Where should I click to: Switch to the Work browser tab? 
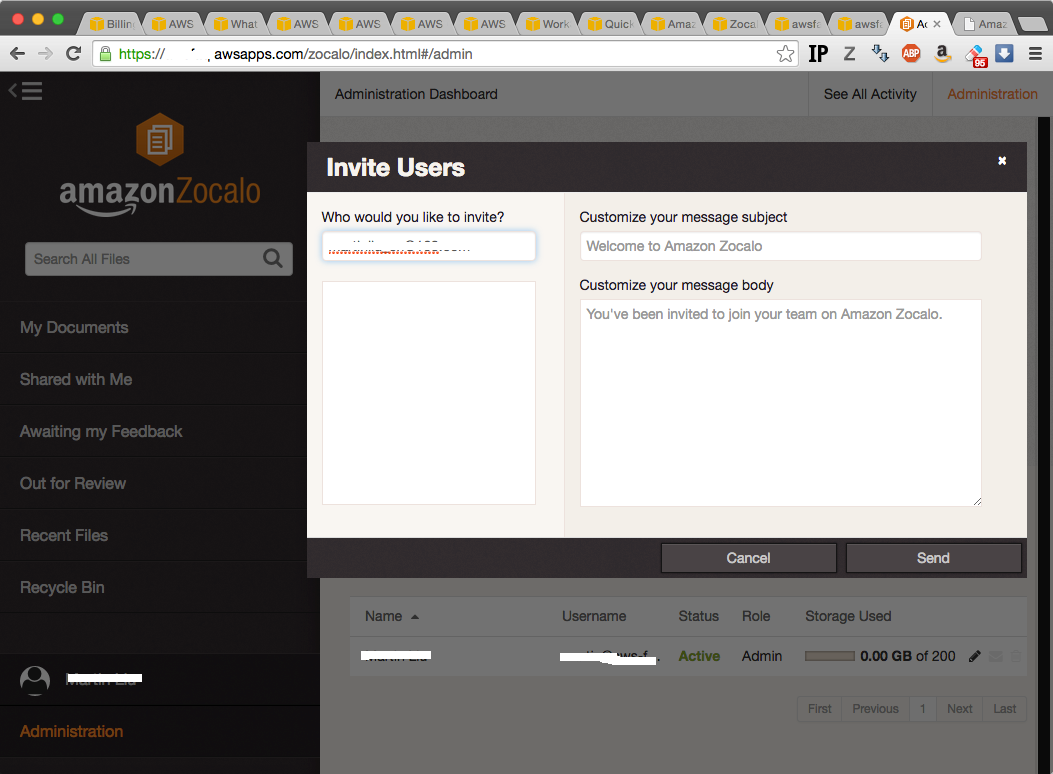[547, 24]
